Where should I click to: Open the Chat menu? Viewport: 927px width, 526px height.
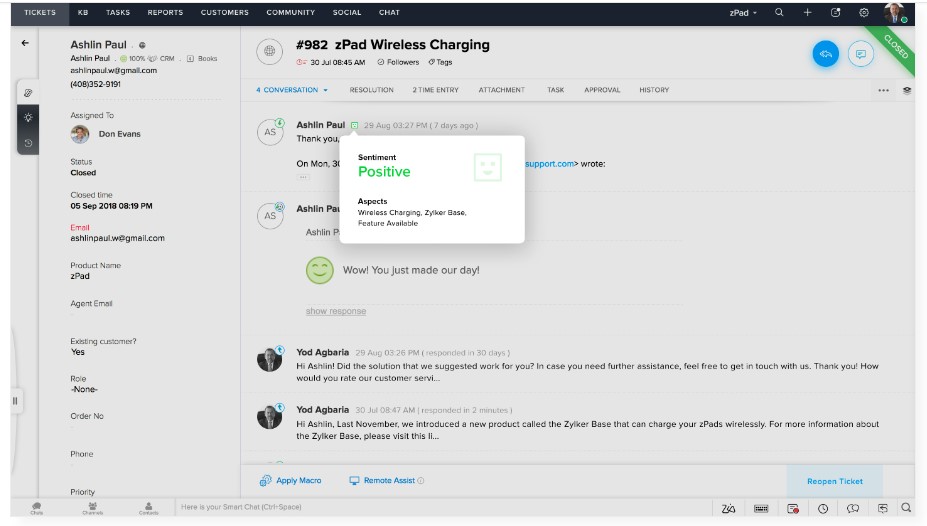click(389, 12)
